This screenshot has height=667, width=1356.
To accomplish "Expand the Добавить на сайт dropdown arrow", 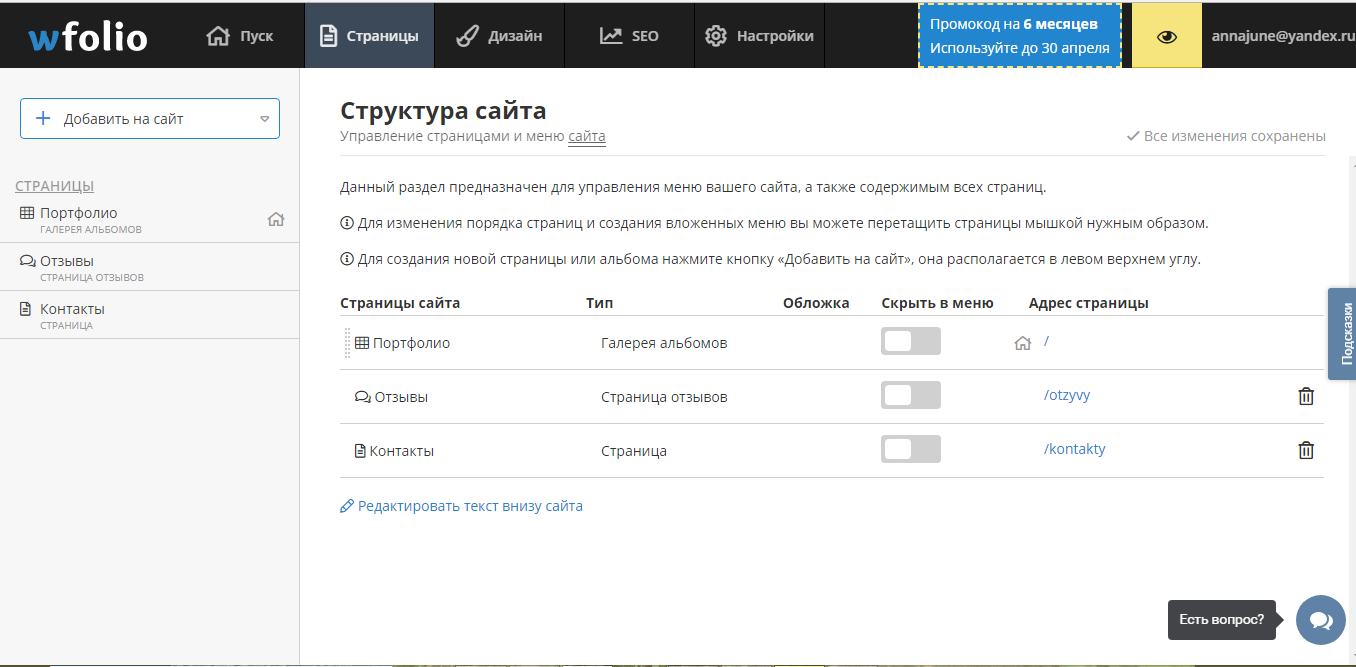I will coord(264,117).
